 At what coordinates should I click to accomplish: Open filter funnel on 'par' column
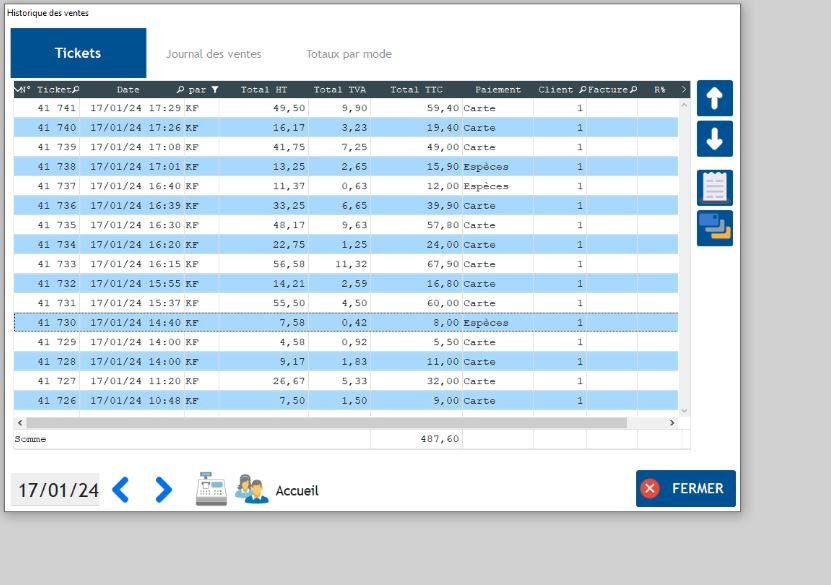tap(214, 90)
